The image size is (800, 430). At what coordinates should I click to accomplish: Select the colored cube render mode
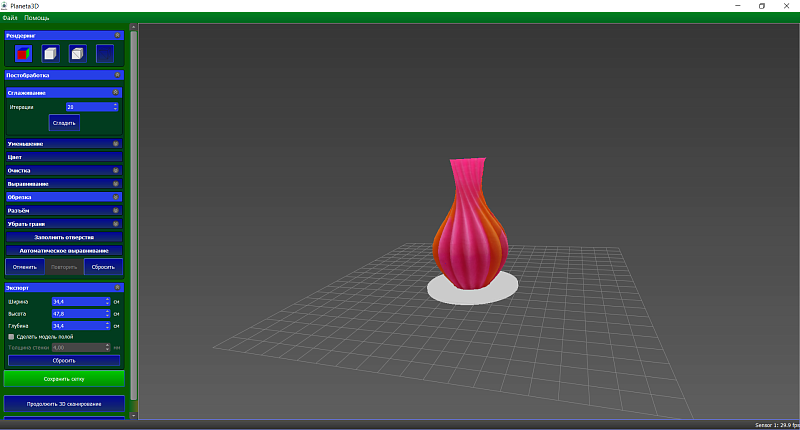click(x=23, y=54)
